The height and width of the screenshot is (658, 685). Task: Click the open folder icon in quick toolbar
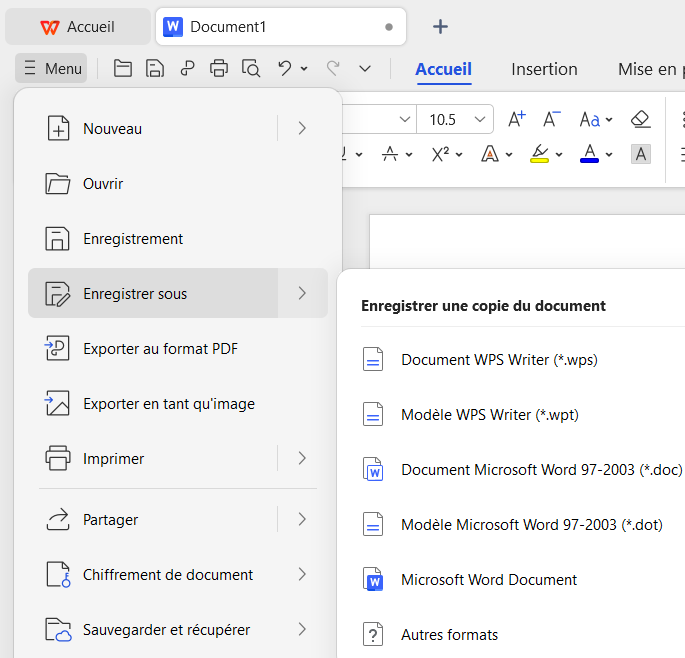[123, 69]
